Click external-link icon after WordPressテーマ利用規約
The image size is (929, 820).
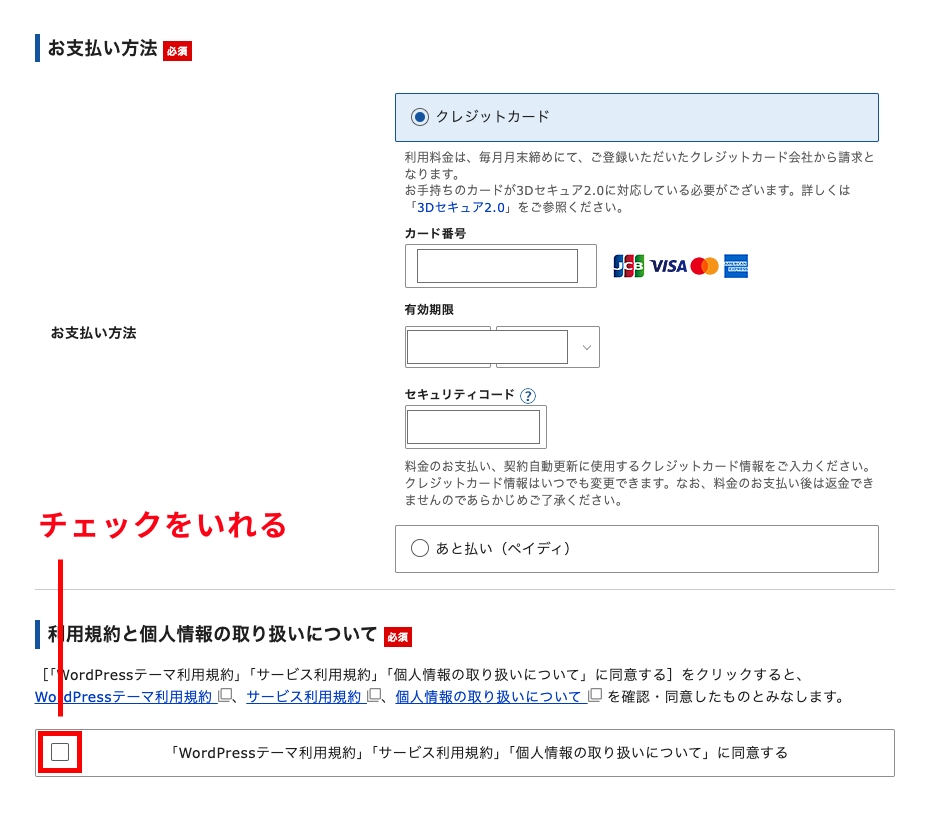click(226, 696)
